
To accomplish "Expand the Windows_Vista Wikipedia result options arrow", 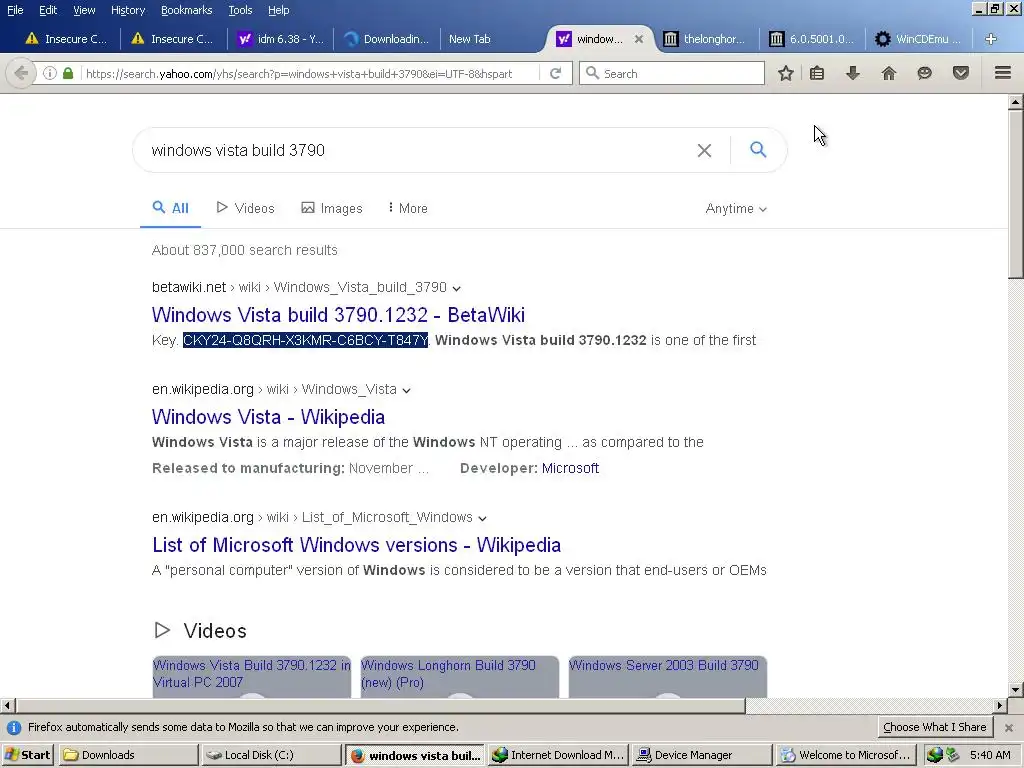I will tap(406, 390).
